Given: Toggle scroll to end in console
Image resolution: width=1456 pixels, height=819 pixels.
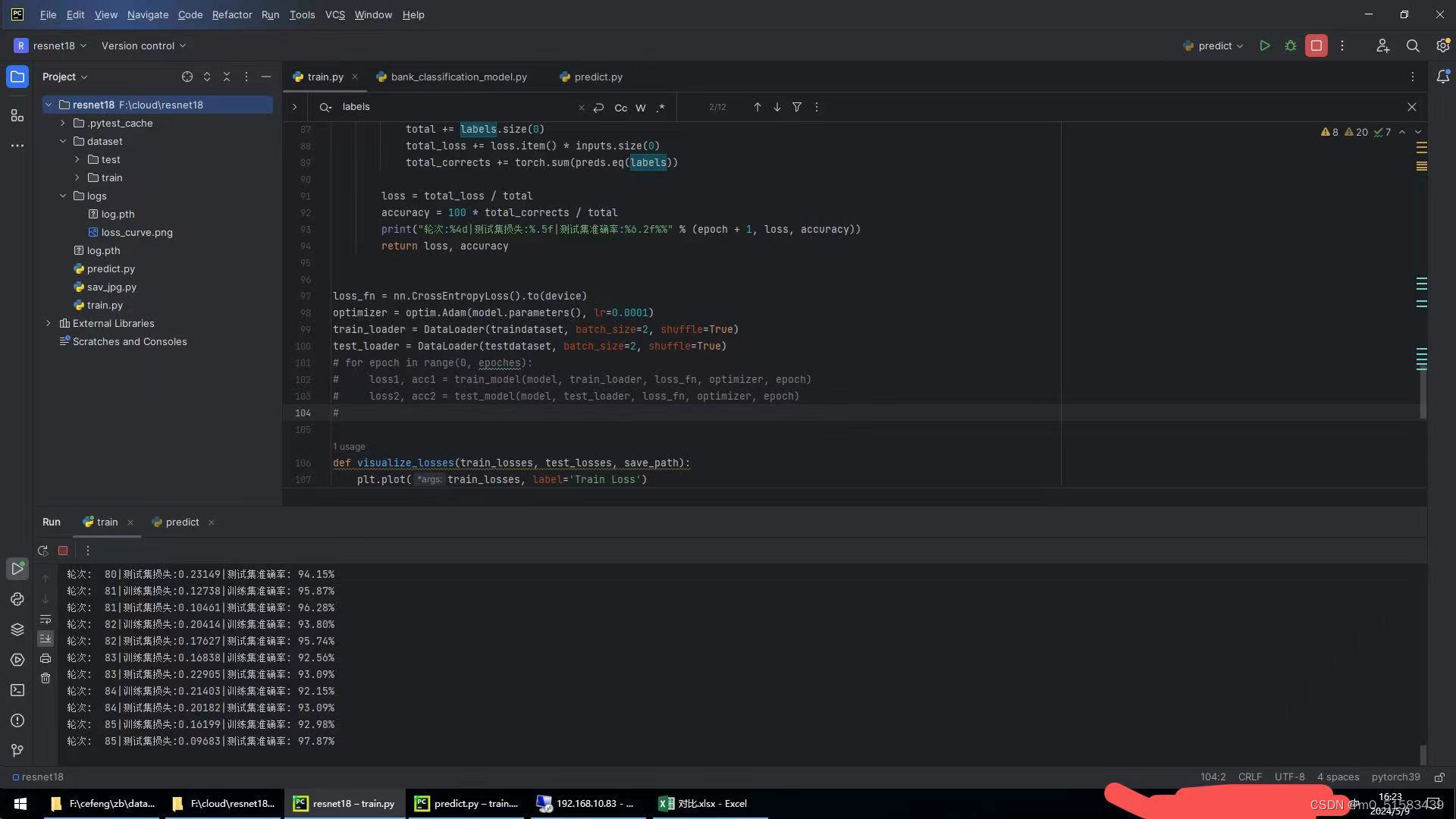Looking at the screenshot, I should click(45, 639).
